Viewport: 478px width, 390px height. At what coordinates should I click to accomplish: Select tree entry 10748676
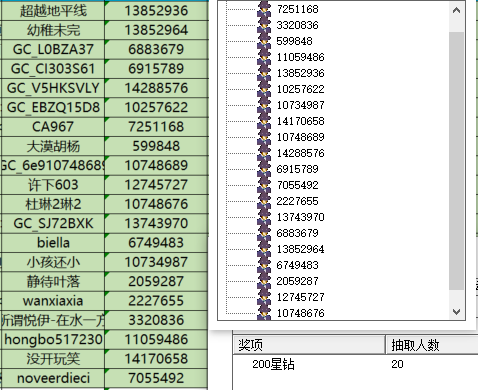tap(300, 313)
